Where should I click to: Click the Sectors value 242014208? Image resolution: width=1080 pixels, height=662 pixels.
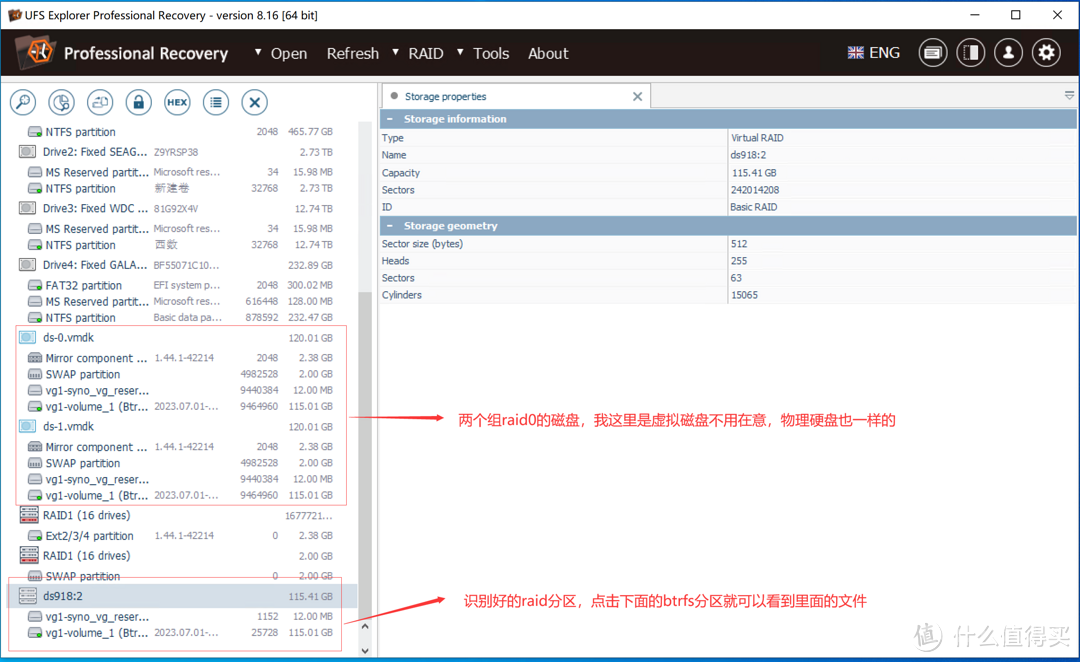coord(755,190)
